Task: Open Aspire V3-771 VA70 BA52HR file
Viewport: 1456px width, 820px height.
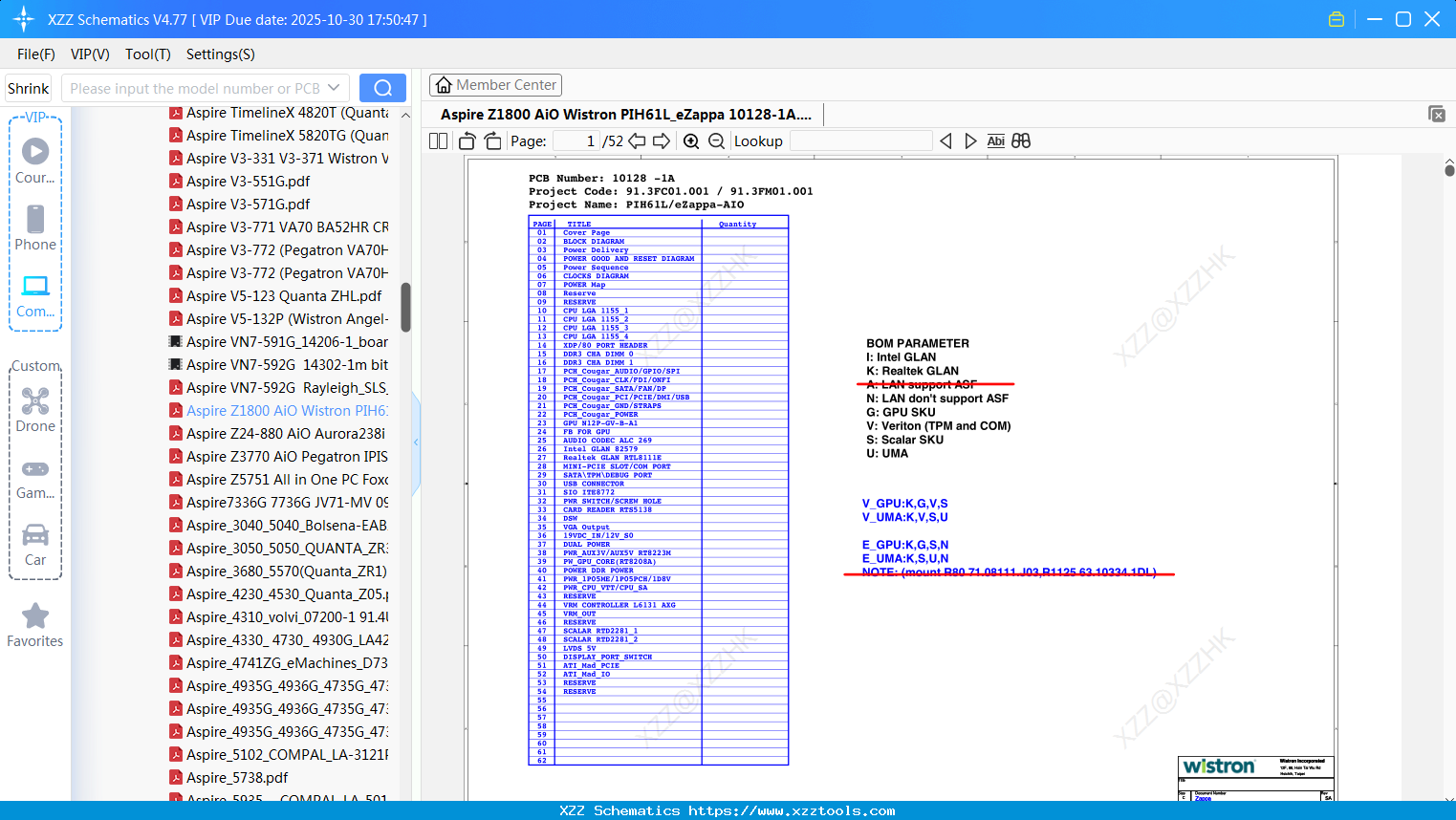Action: tap(279, 227)
